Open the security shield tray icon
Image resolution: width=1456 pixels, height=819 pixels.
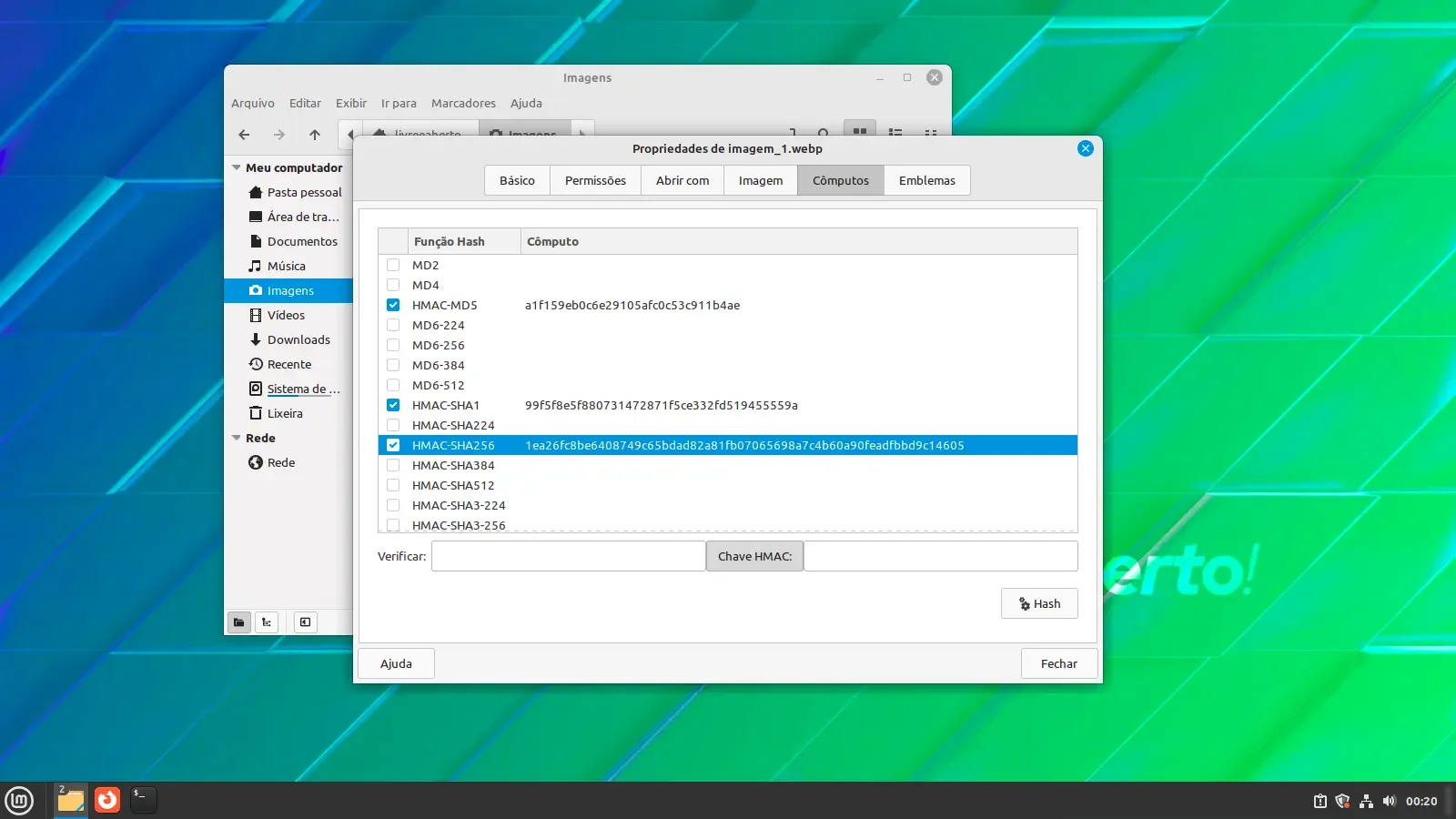pos(1342,801)
